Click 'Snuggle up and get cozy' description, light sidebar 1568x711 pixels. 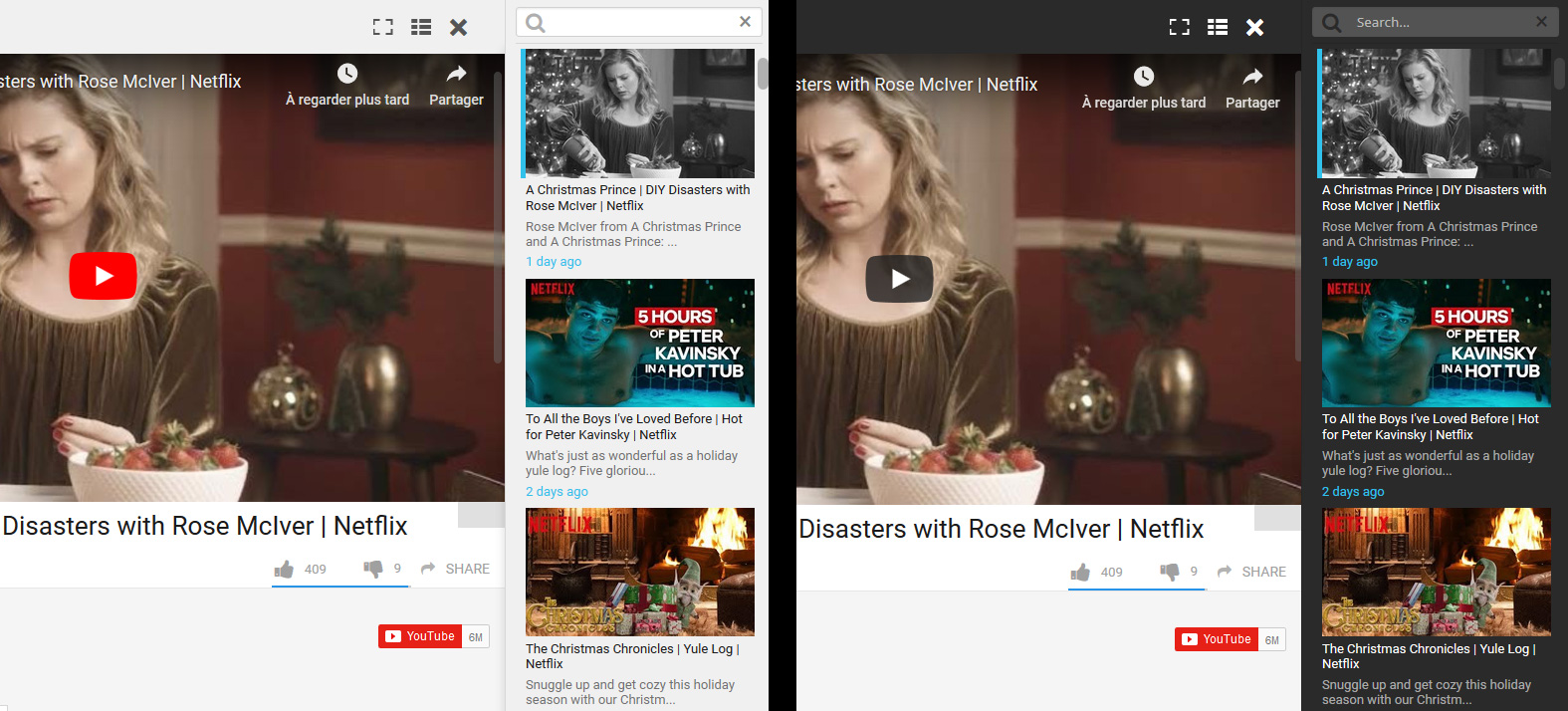[630, 692]
